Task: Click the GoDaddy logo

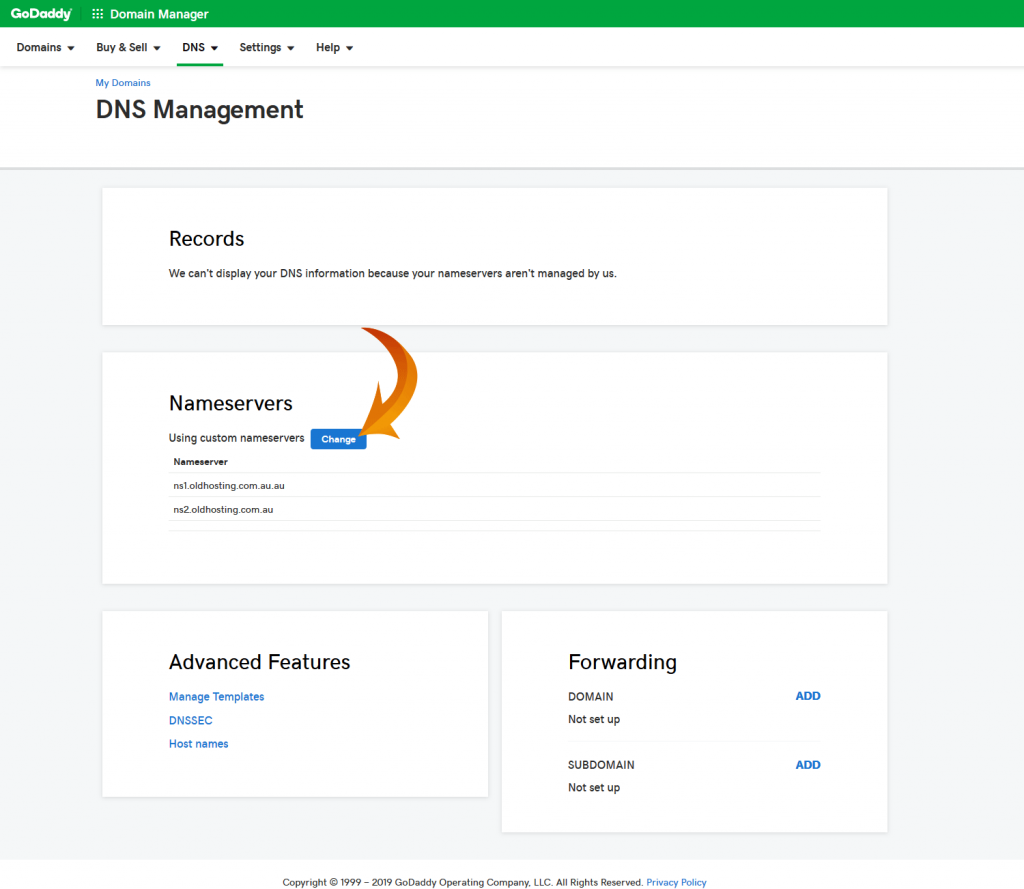Action: point(41,14)
